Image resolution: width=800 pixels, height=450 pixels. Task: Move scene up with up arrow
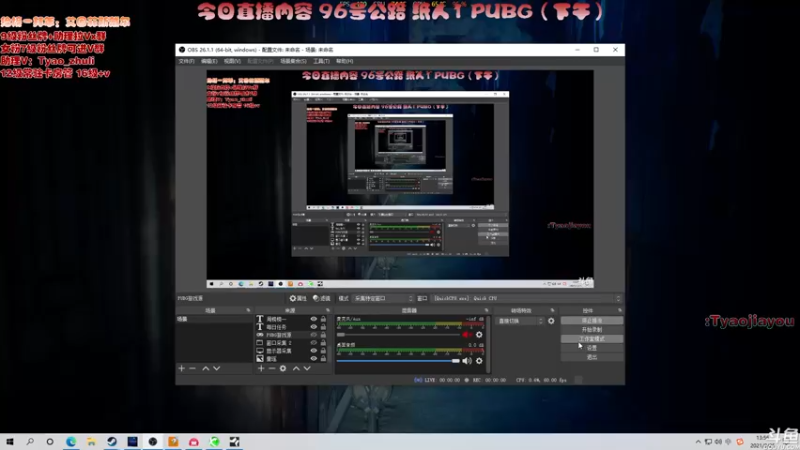click(x=206, y=368)
